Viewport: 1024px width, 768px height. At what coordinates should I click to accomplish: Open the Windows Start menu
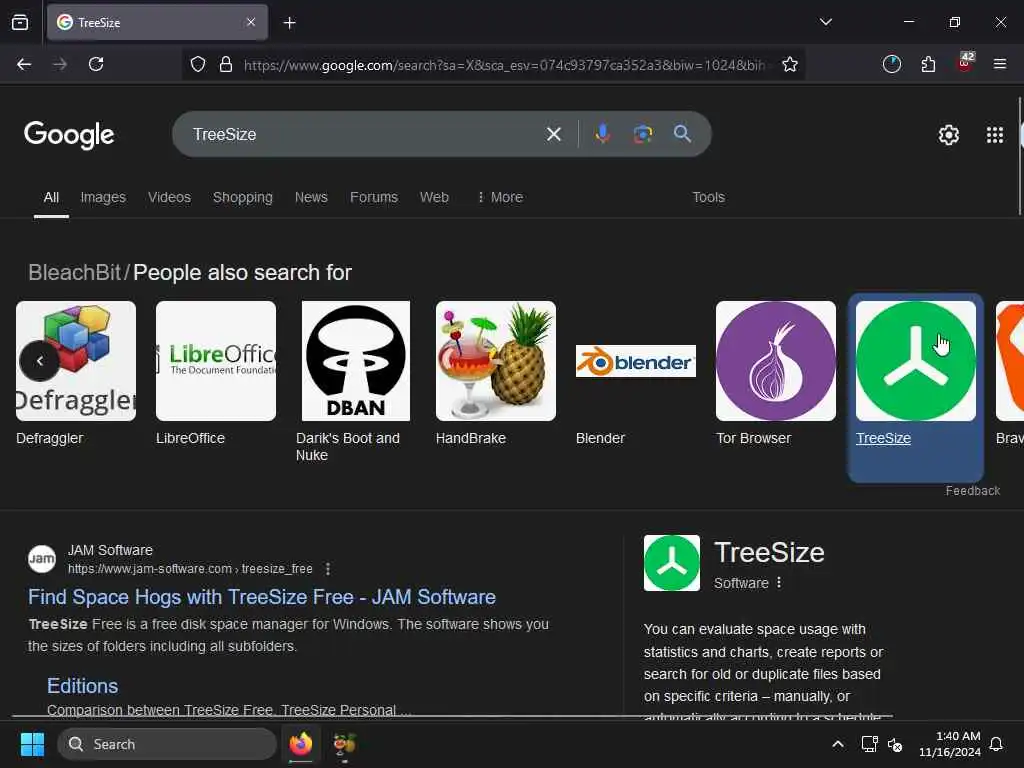(x=32, y=744)
